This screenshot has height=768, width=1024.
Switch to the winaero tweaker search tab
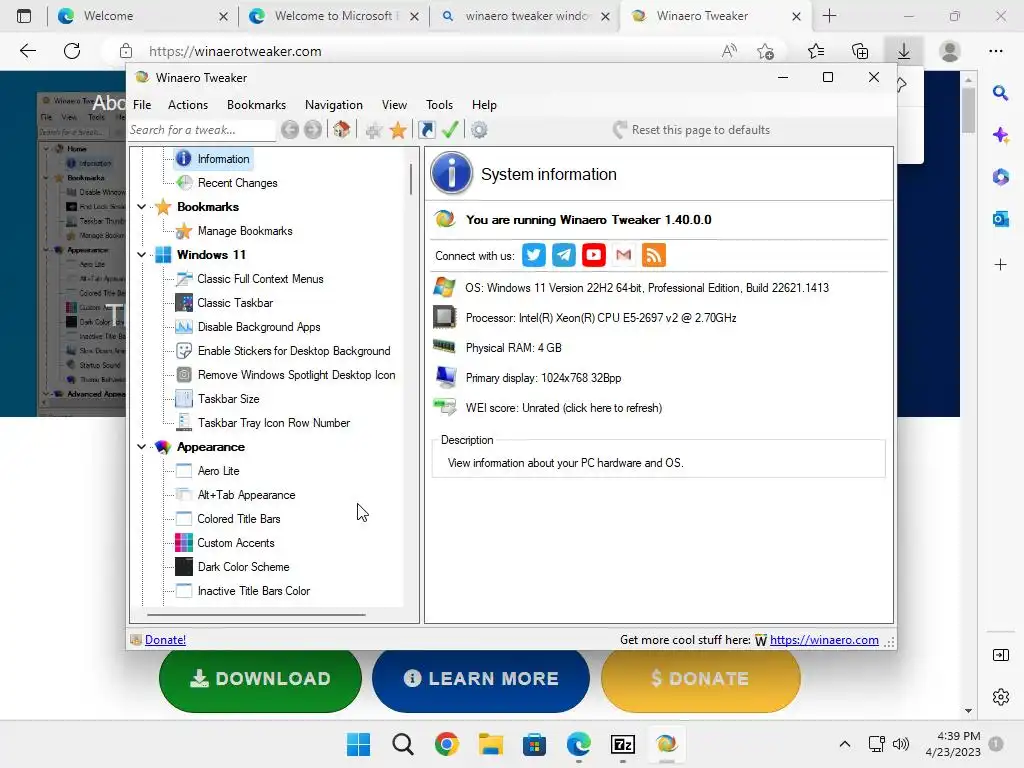[526, 16]
